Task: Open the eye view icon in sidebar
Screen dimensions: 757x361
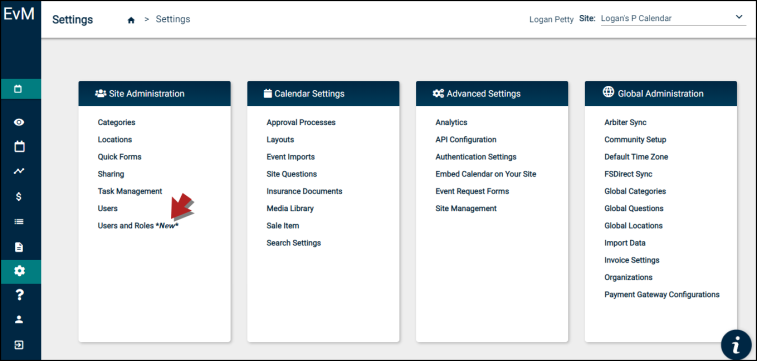Action: coord(19,122)
